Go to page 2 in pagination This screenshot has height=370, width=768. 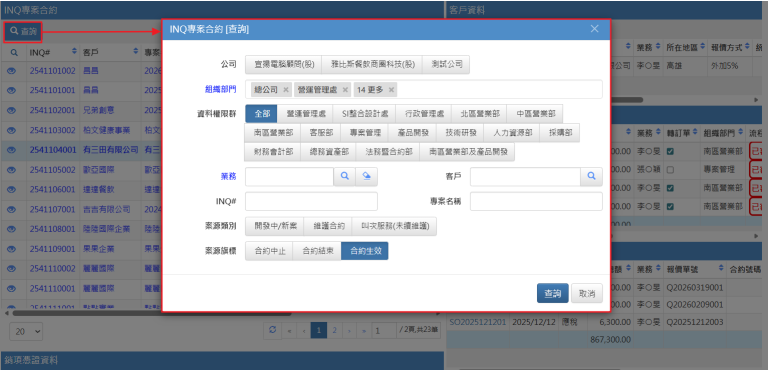pyautogui.click(x=334, y=331)
